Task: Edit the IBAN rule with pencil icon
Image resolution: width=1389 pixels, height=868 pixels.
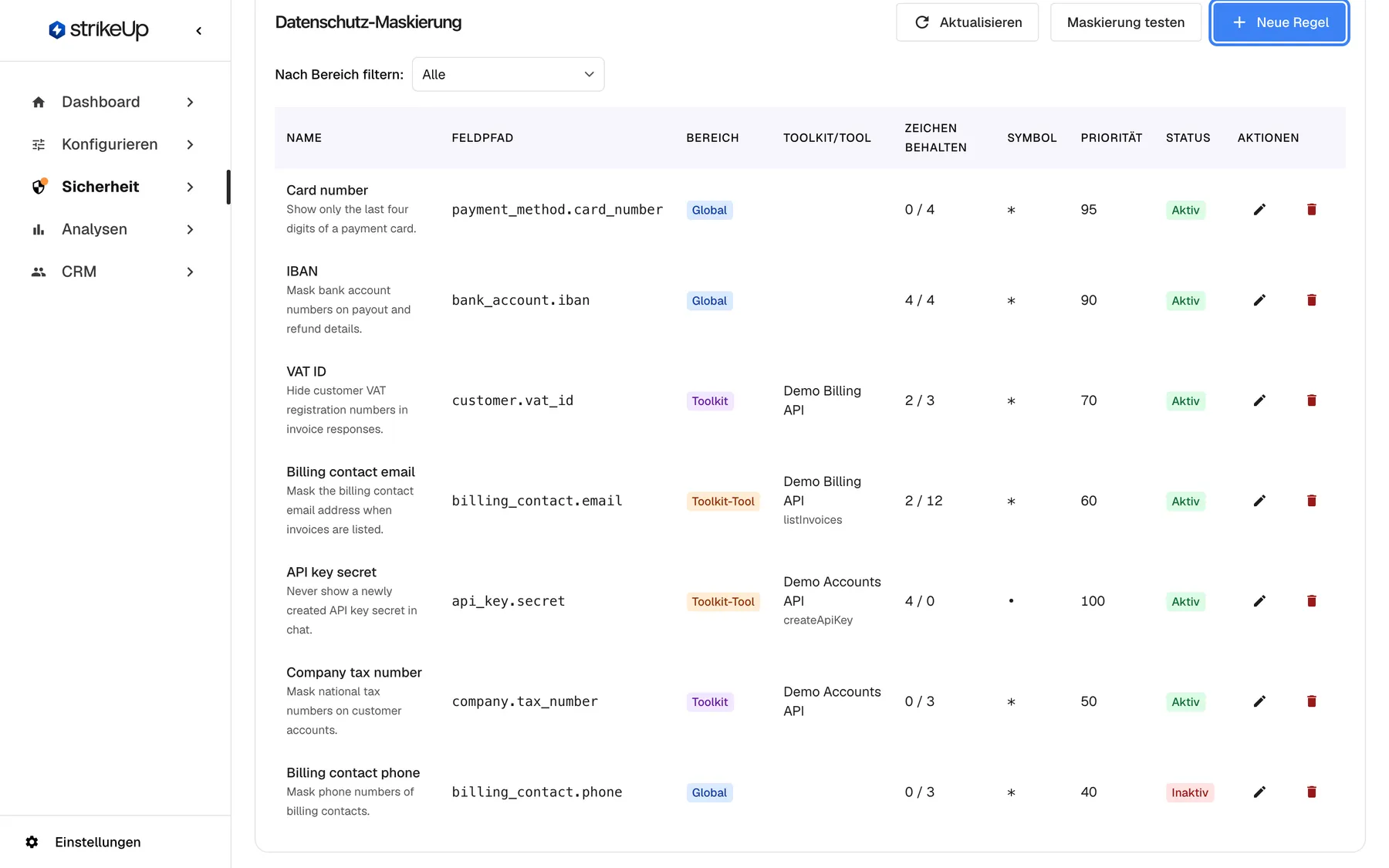Action: [x=1259, y=300]
